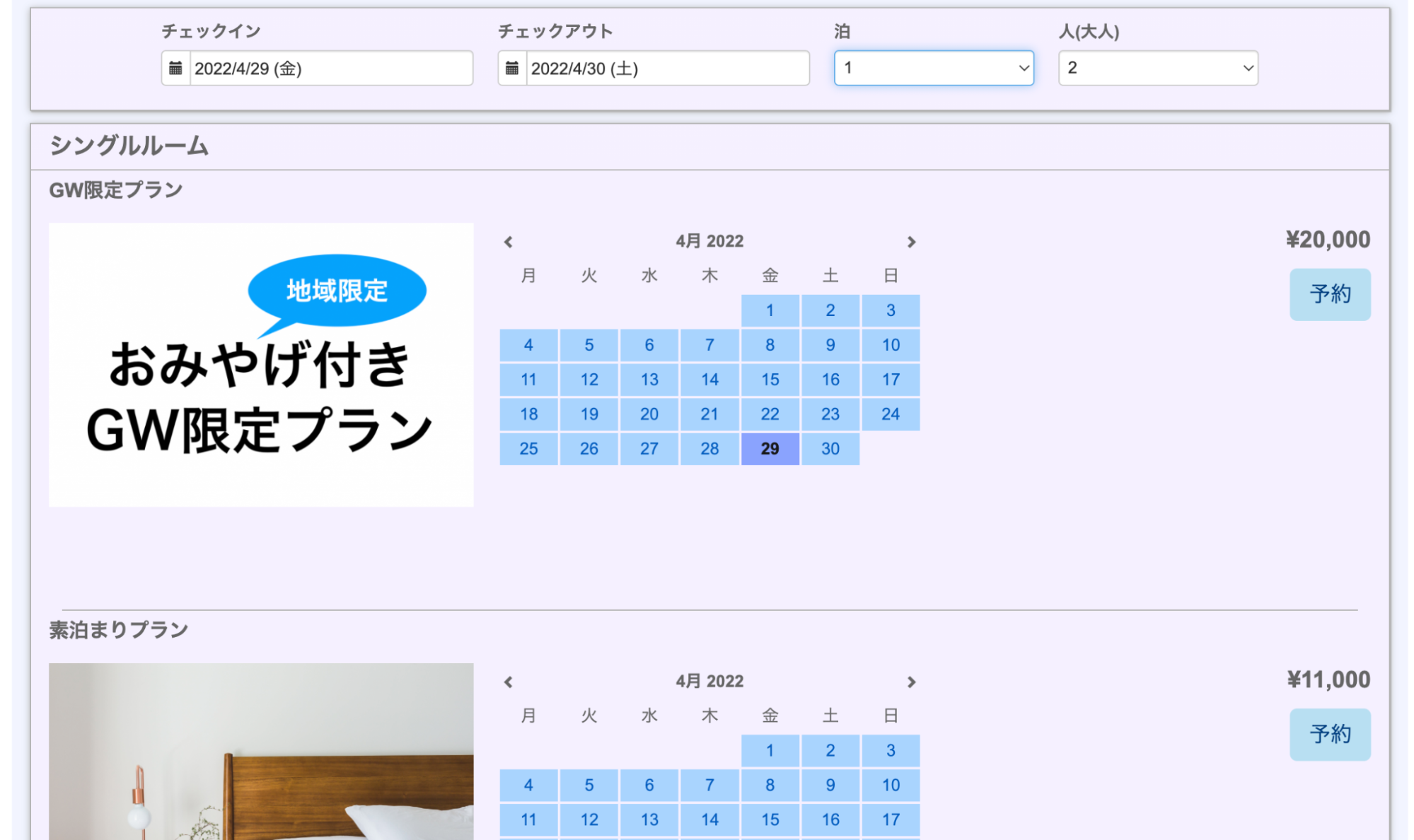This screenshot has height=840, width=1414.
Task: Open the 泊 nights dropdown
Action: pyautogui.click(x=933, y=68)
